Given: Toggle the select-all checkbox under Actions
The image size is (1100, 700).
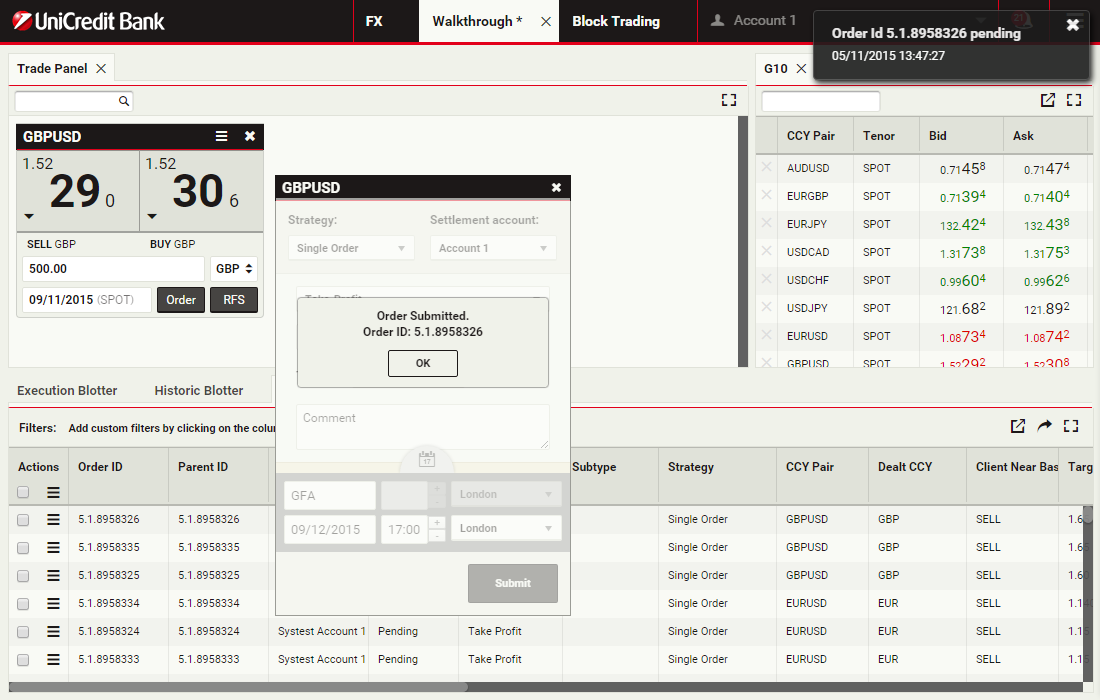Looking at the screenshot, I should (x=23, y=492).
